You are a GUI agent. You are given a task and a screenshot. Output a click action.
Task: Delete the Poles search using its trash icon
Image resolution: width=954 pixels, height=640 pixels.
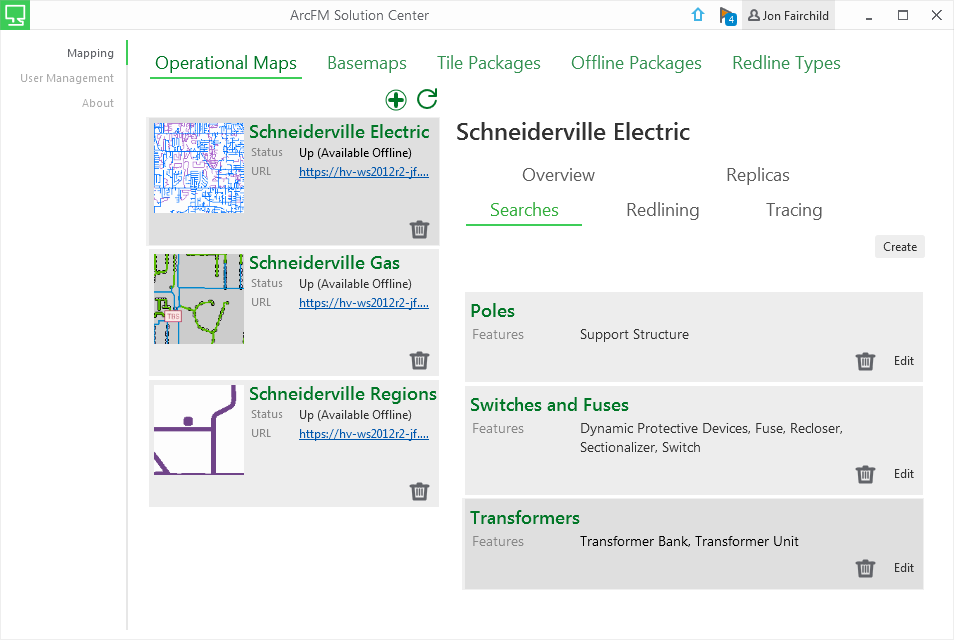click(x=865, y=361)
